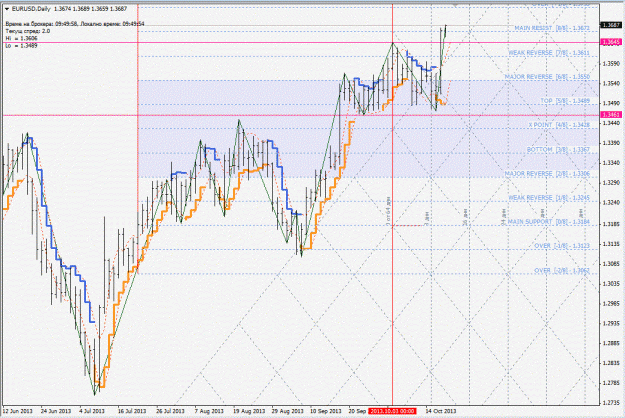Click price scale value 1.3035
Image resolution: width=625 pixels, height=418 pixels.
coord(612,284)
